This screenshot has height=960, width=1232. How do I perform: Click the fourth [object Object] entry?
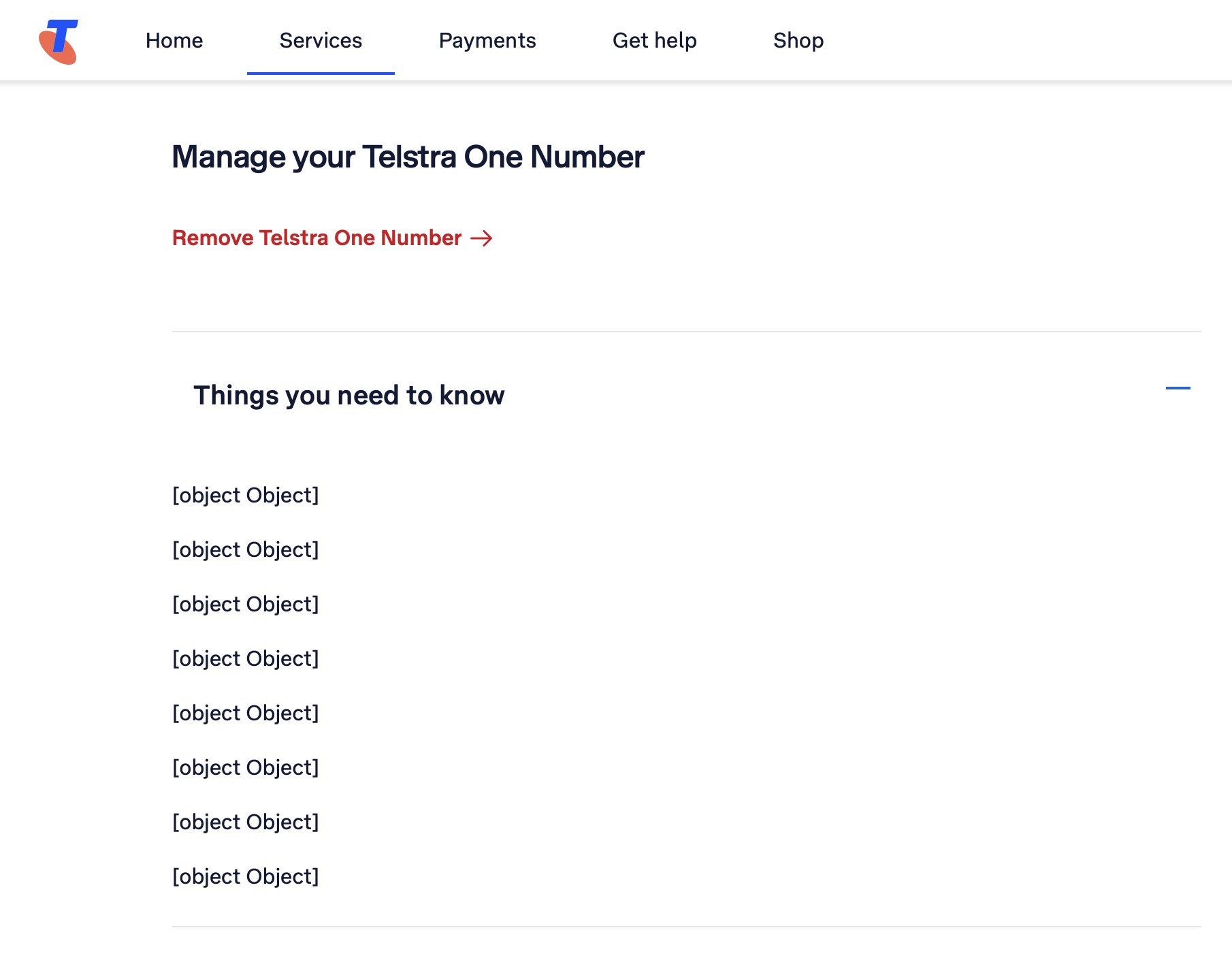246,658
